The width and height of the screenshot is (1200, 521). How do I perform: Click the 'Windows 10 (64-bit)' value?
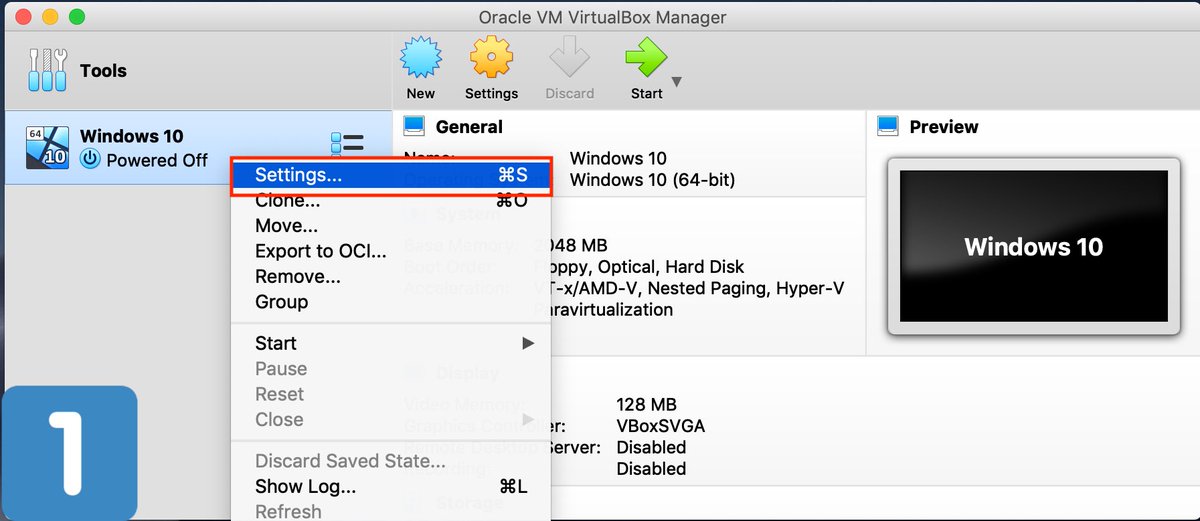[x=652, y=180]
